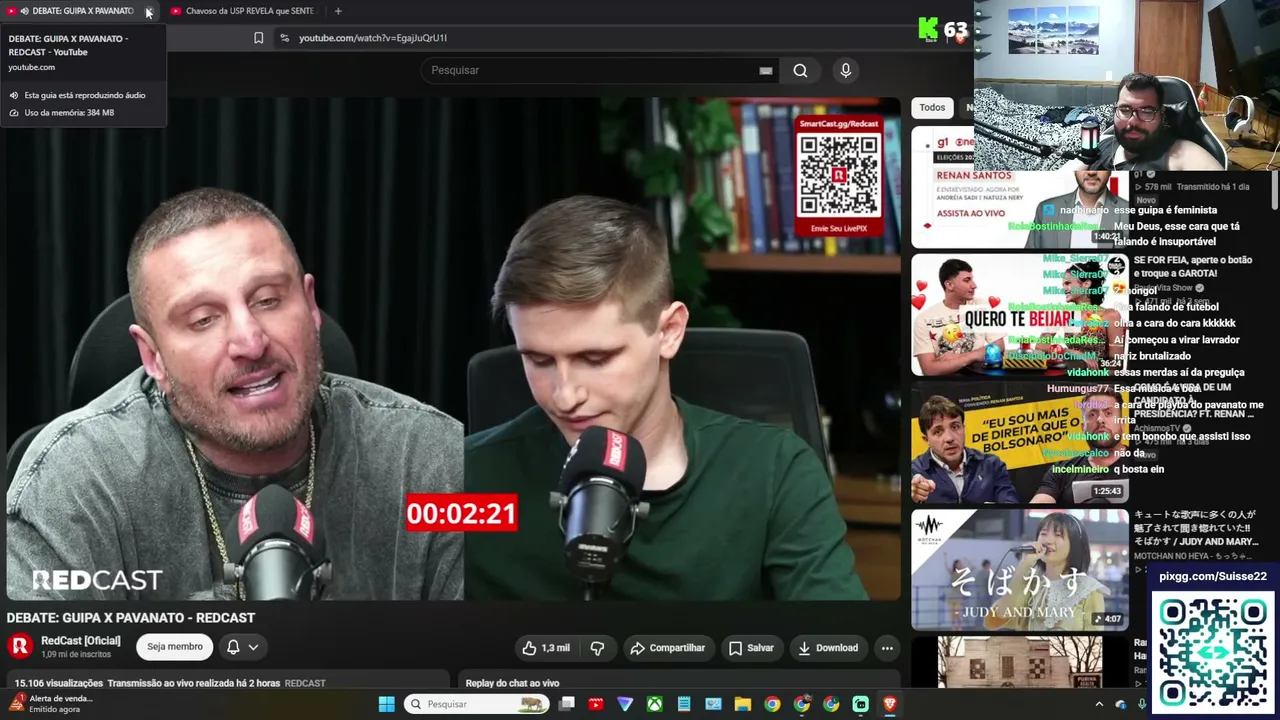This screenshot has height=720, width=1280.
Task: Open the purple triangle app on taskbar
Action: tap(625, 704)
